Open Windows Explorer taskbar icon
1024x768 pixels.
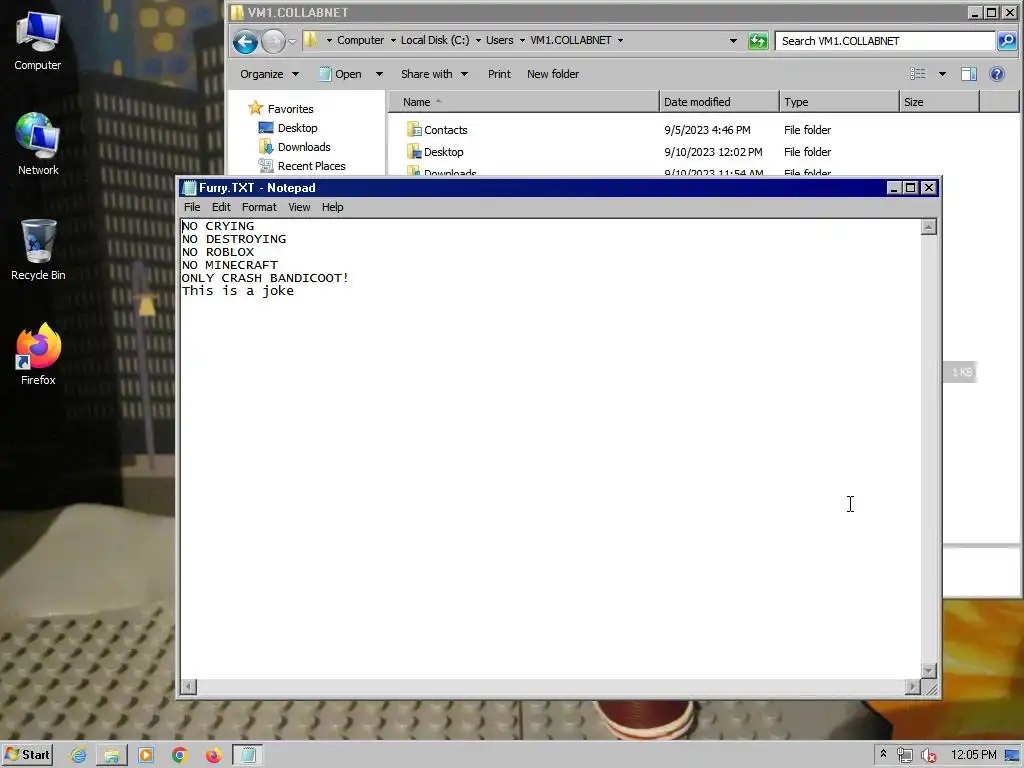point(112,756)
